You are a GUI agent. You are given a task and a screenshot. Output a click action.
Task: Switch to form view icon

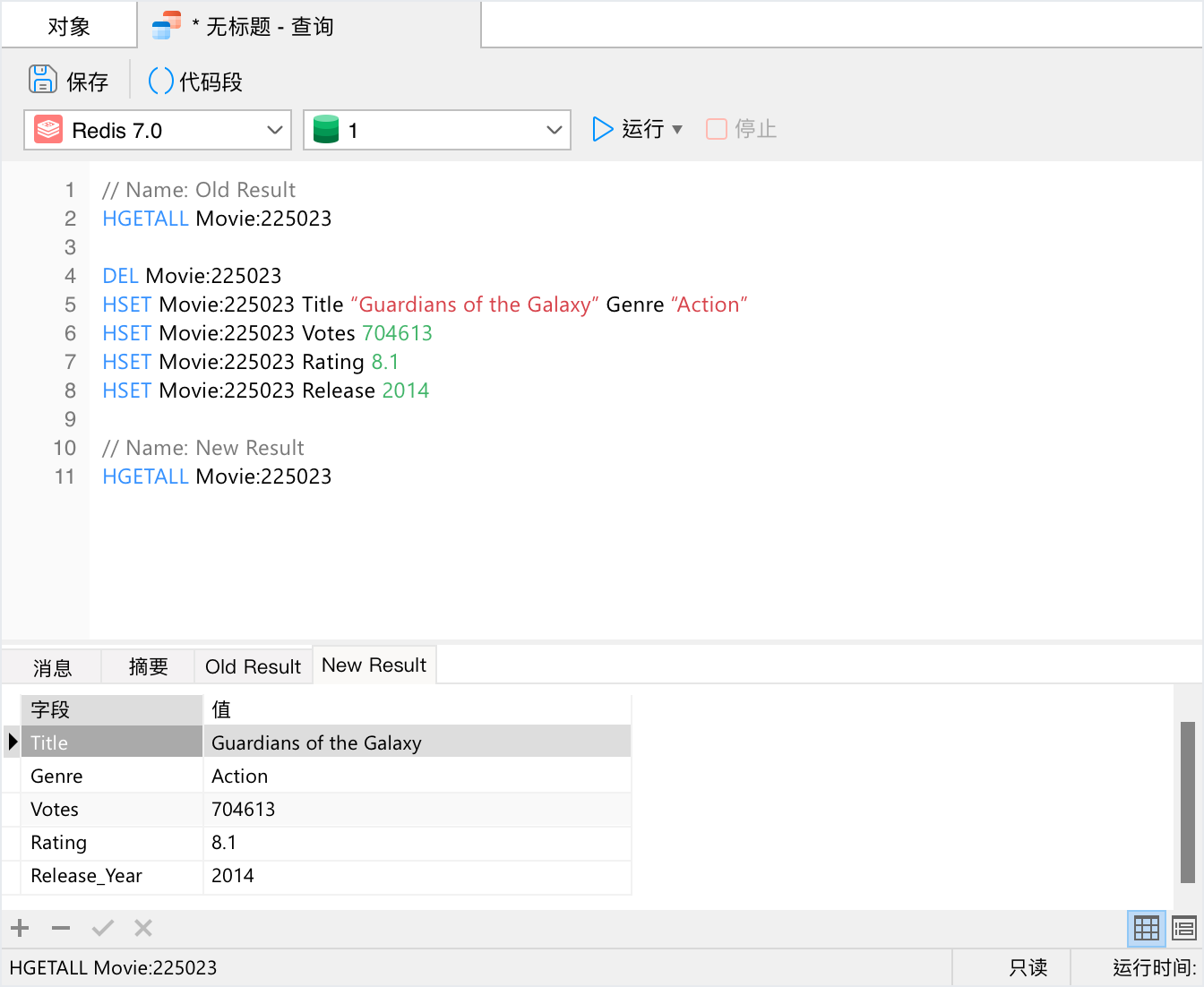1184,929
